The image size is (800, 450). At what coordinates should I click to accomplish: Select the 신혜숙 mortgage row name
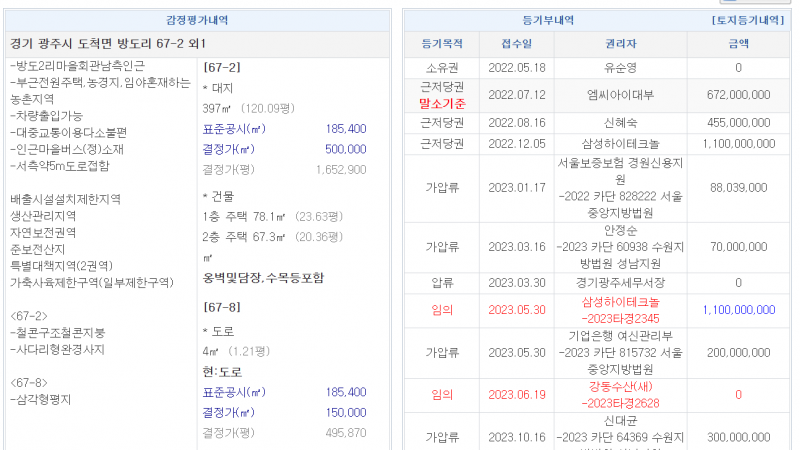point(621,122)
